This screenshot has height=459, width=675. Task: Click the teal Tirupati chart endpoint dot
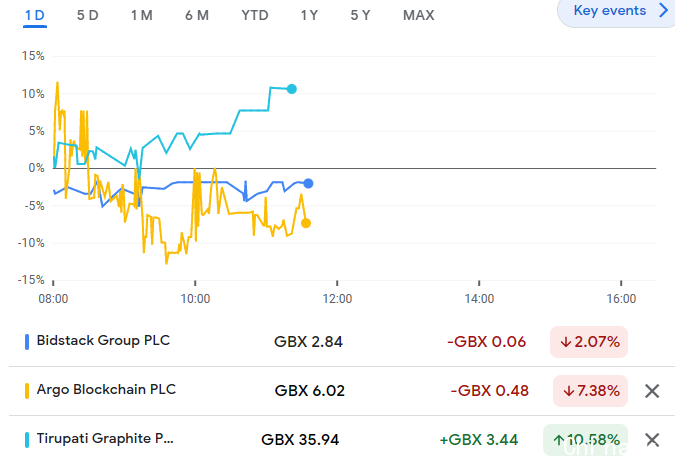click(x=291, y=89)
